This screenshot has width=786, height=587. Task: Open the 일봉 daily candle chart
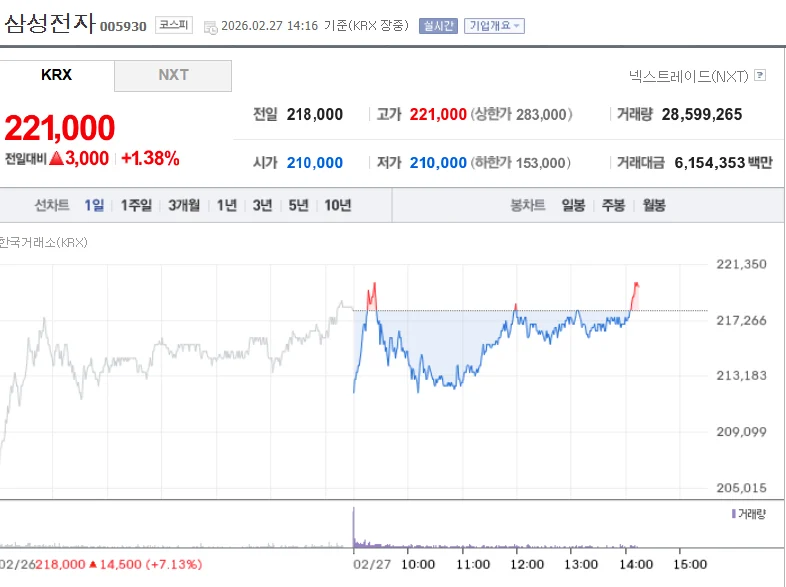click(573, 205)
